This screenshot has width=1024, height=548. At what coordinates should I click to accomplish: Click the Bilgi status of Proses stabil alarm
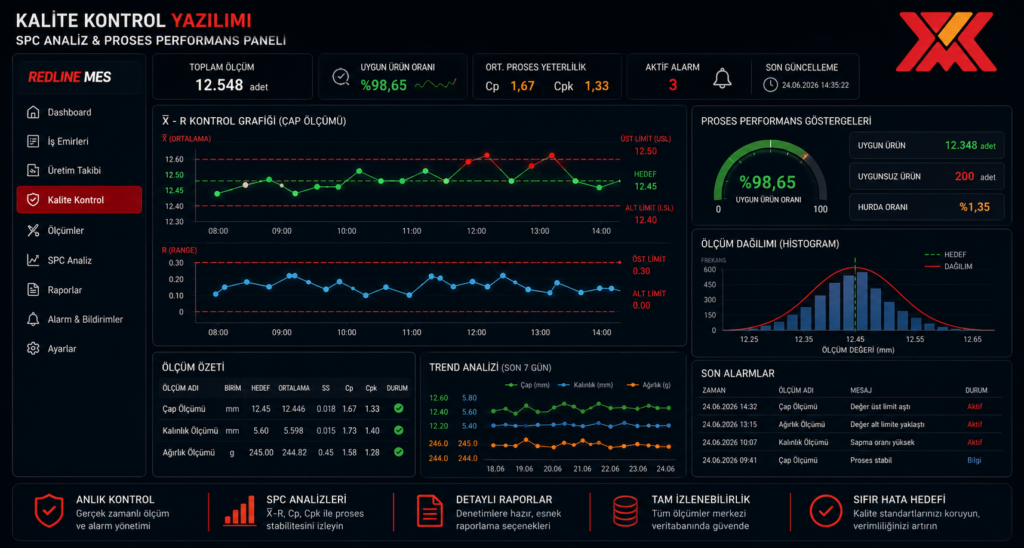click(974, 460)
